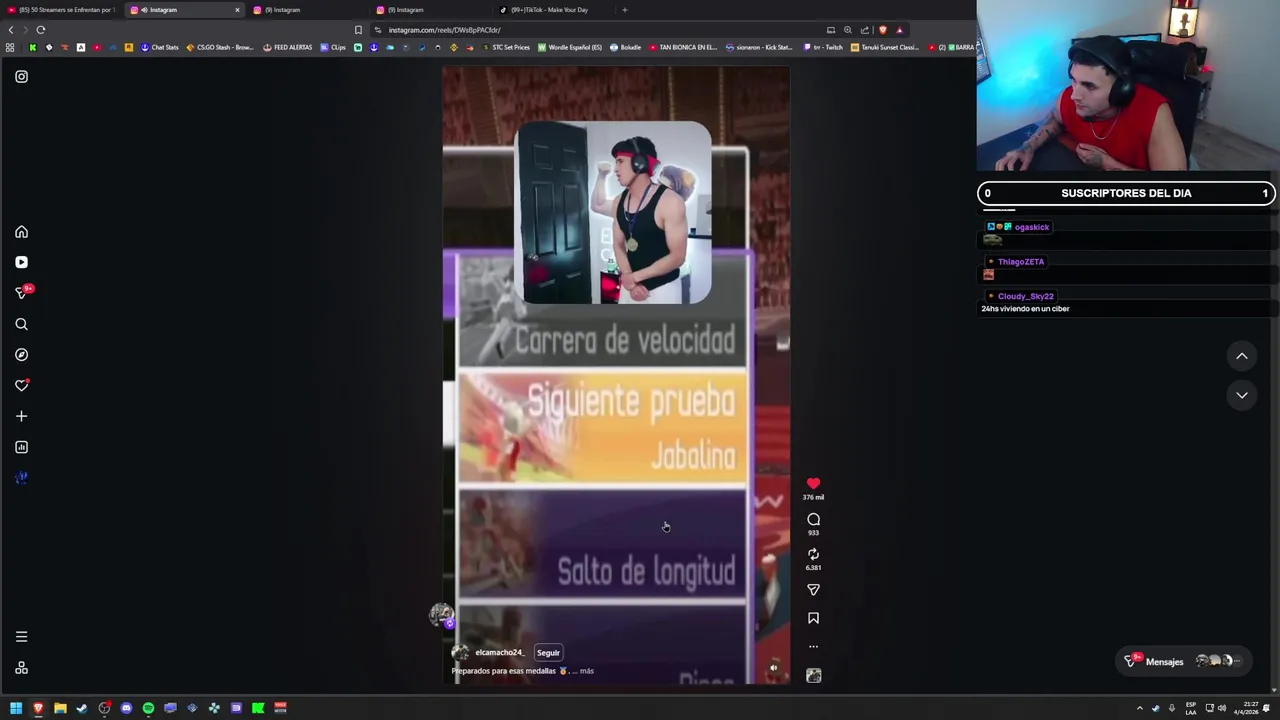Viewport: 1280px width, 720px height.
Task: Open Spotify from the taskbar
Action: click(148, 708)
